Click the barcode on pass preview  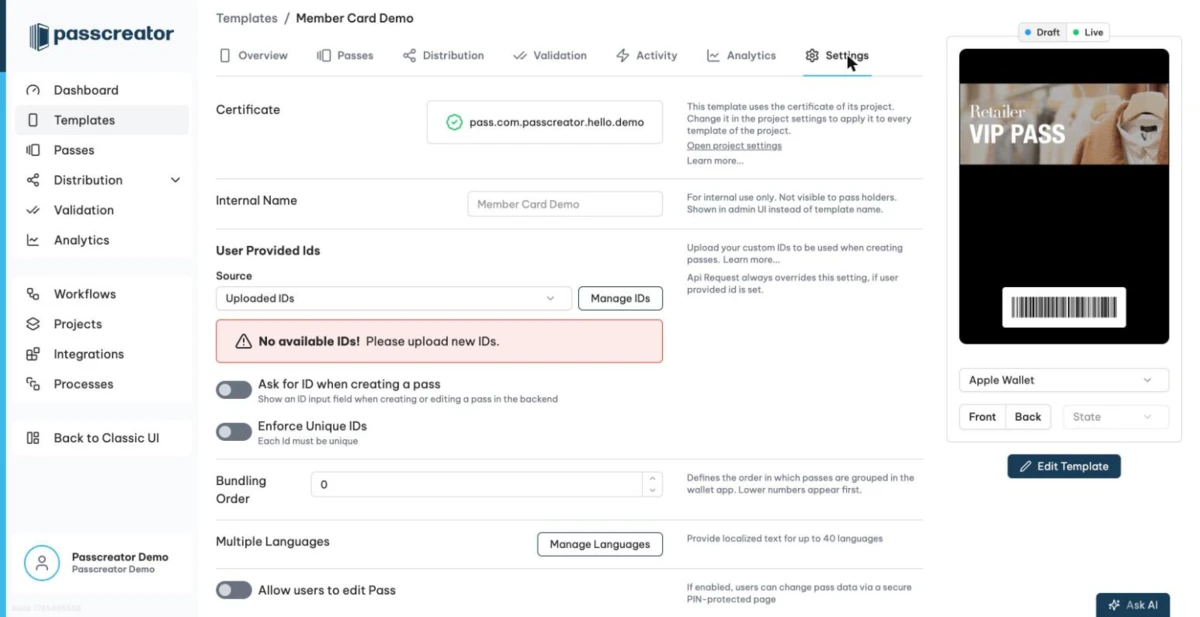pyautogui.click(x=1064, y=307)
